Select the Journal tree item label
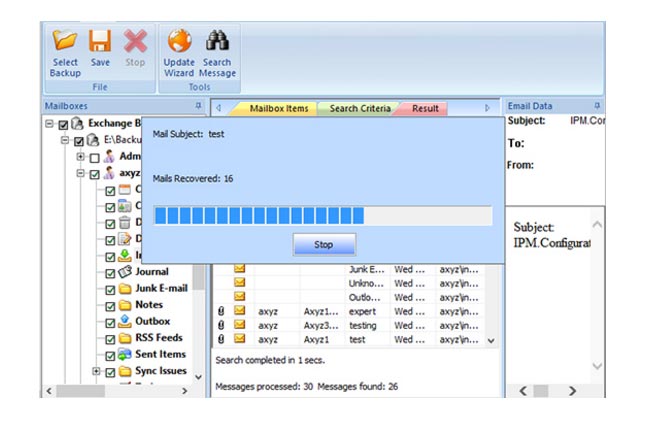The width and height of the screenshot is (645, 421). [152, 272]
